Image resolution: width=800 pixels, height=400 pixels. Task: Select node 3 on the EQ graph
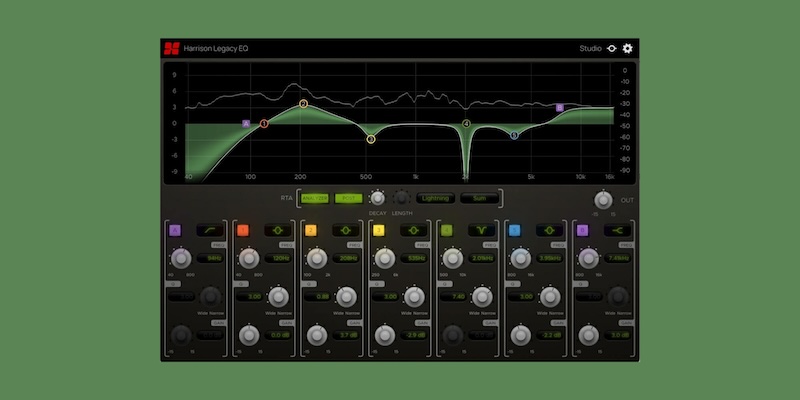[371, 139]
